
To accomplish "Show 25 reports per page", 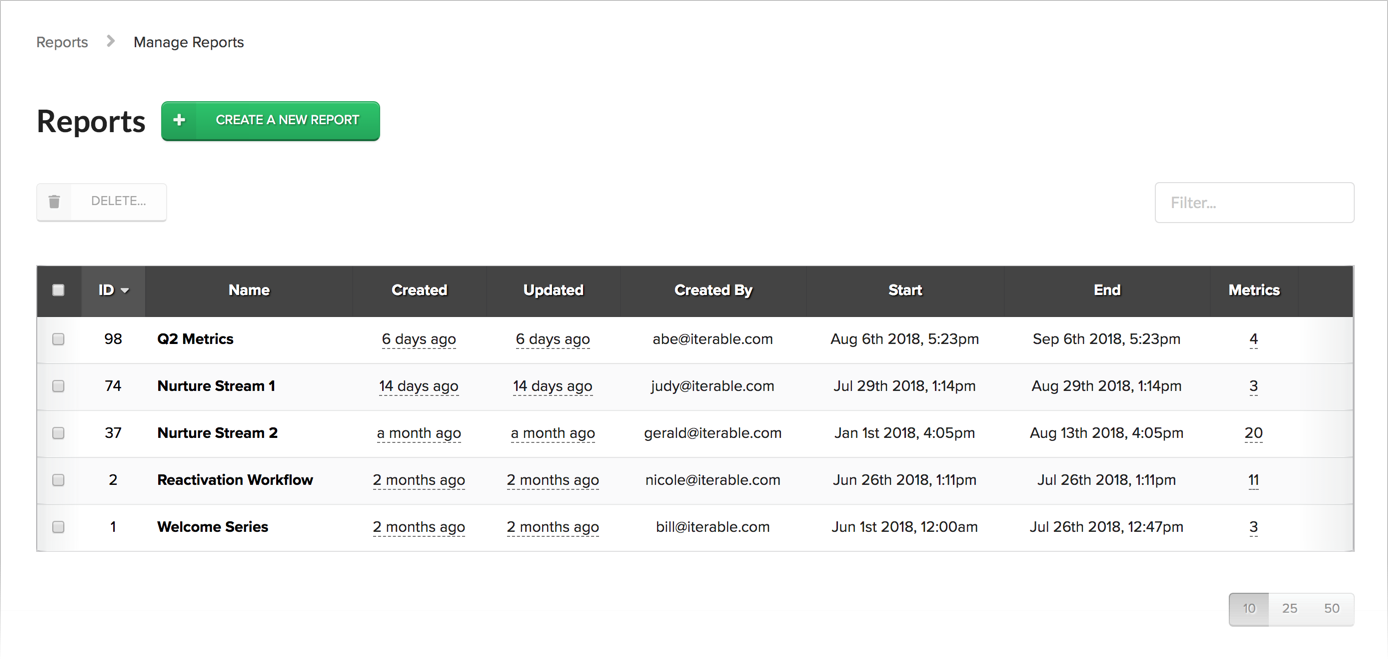I will point(1289,608).
